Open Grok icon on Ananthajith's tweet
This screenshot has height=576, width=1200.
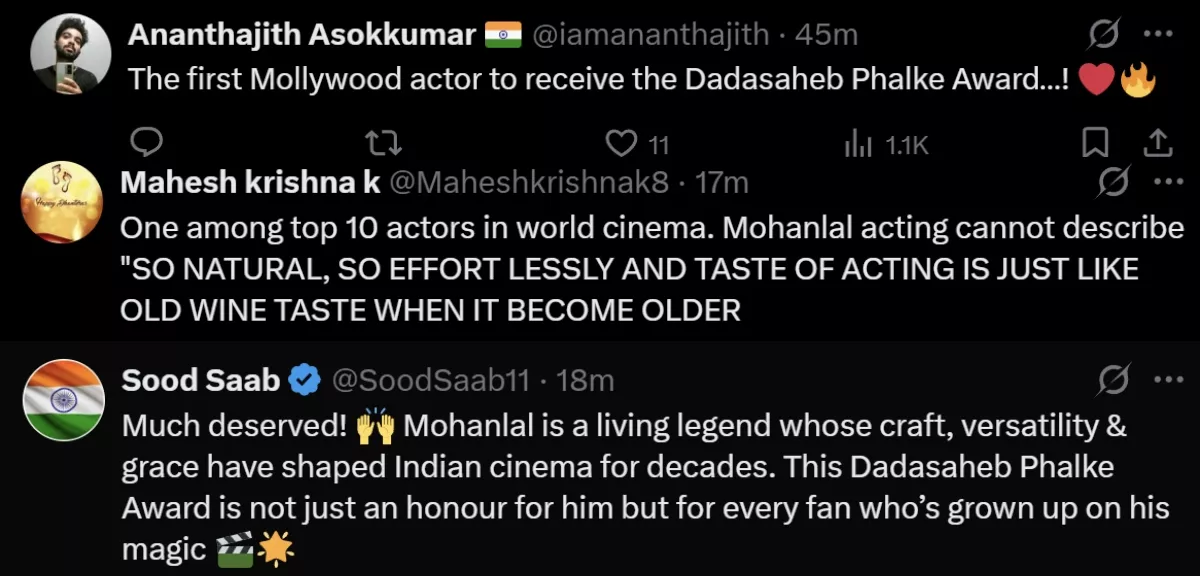tap(1104, 36)
